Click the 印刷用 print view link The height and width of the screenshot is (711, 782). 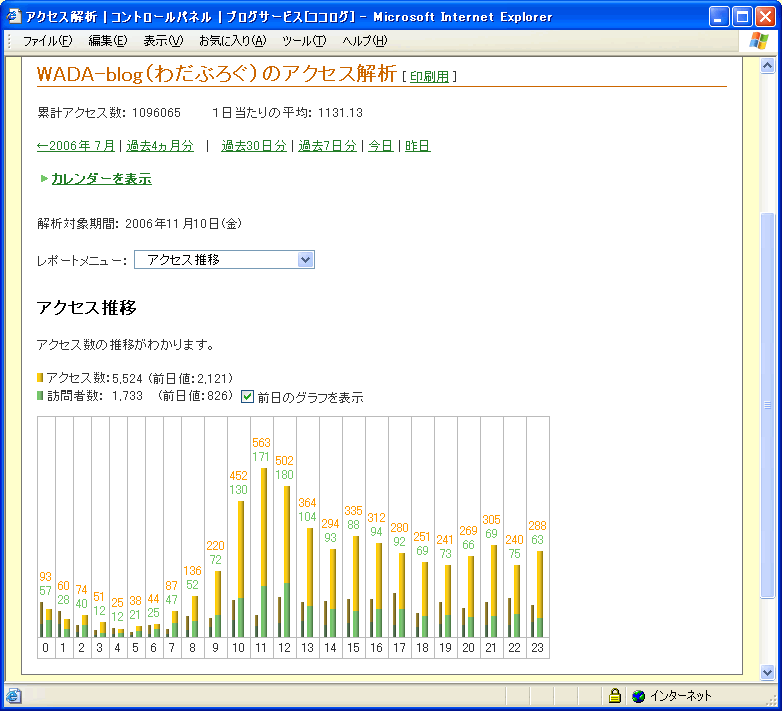[x=429, y=77]
